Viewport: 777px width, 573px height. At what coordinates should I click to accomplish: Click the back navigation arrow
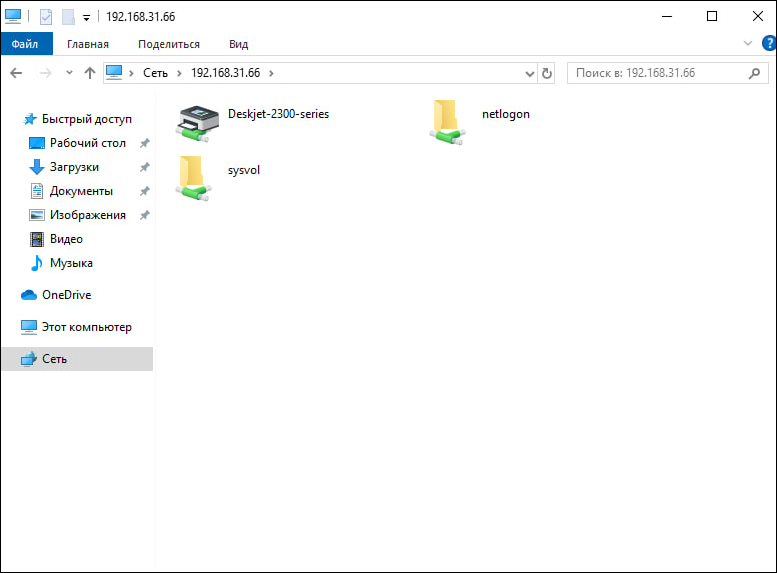click(x=17, y=73)
